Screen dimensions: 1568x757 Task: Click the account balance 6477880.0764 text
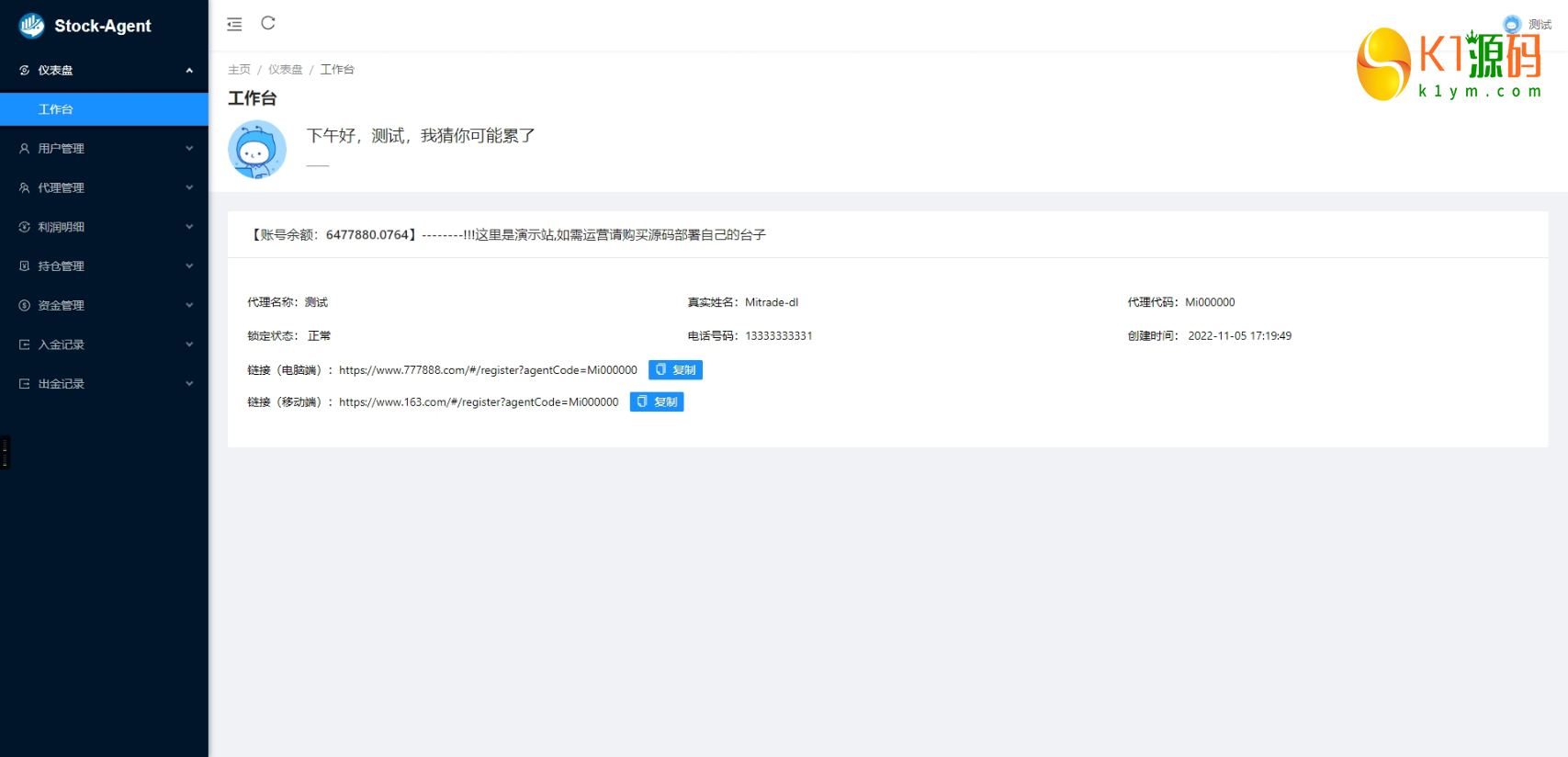point(367,235)
